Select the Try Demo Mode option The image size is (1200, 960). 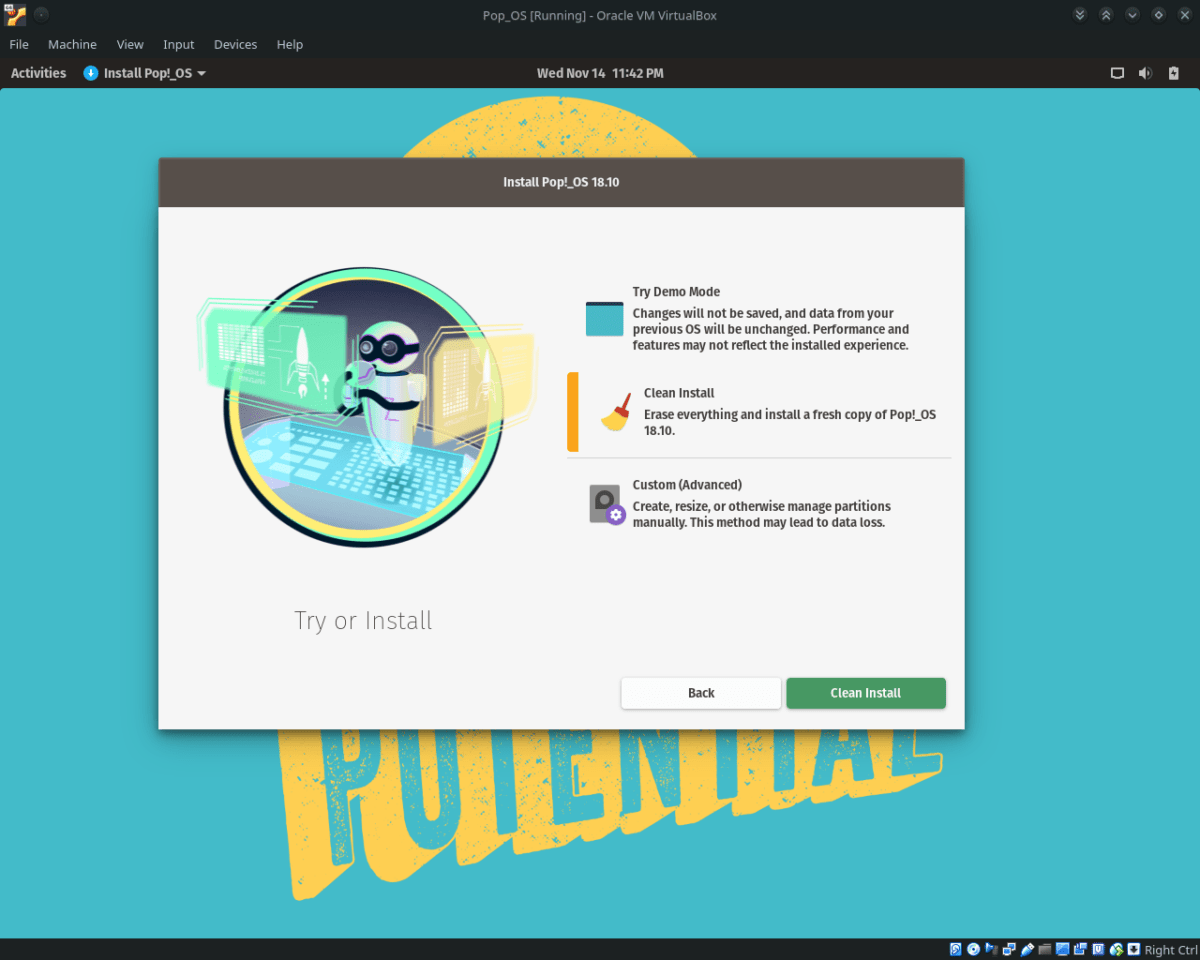tap(760, 319)
